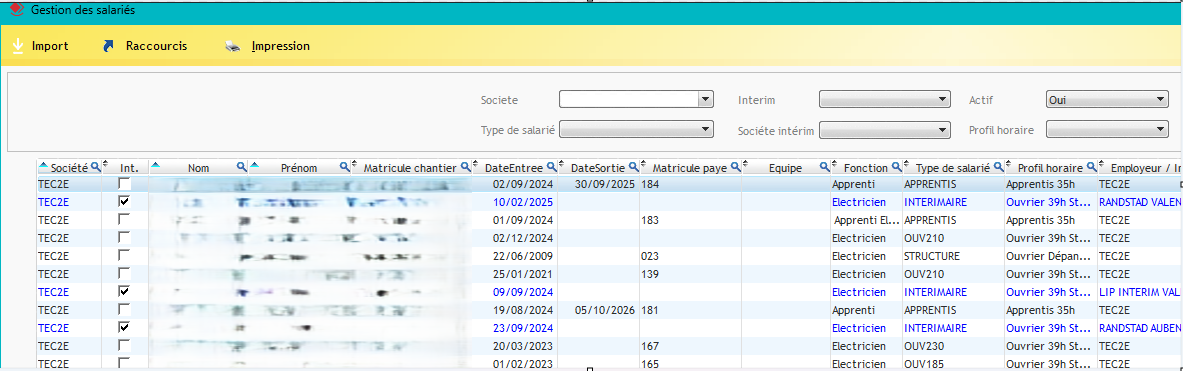The height and width of the screenshot is (371, 1183).
Task: Sort by the Fonction column header
Action: (865, 167)
